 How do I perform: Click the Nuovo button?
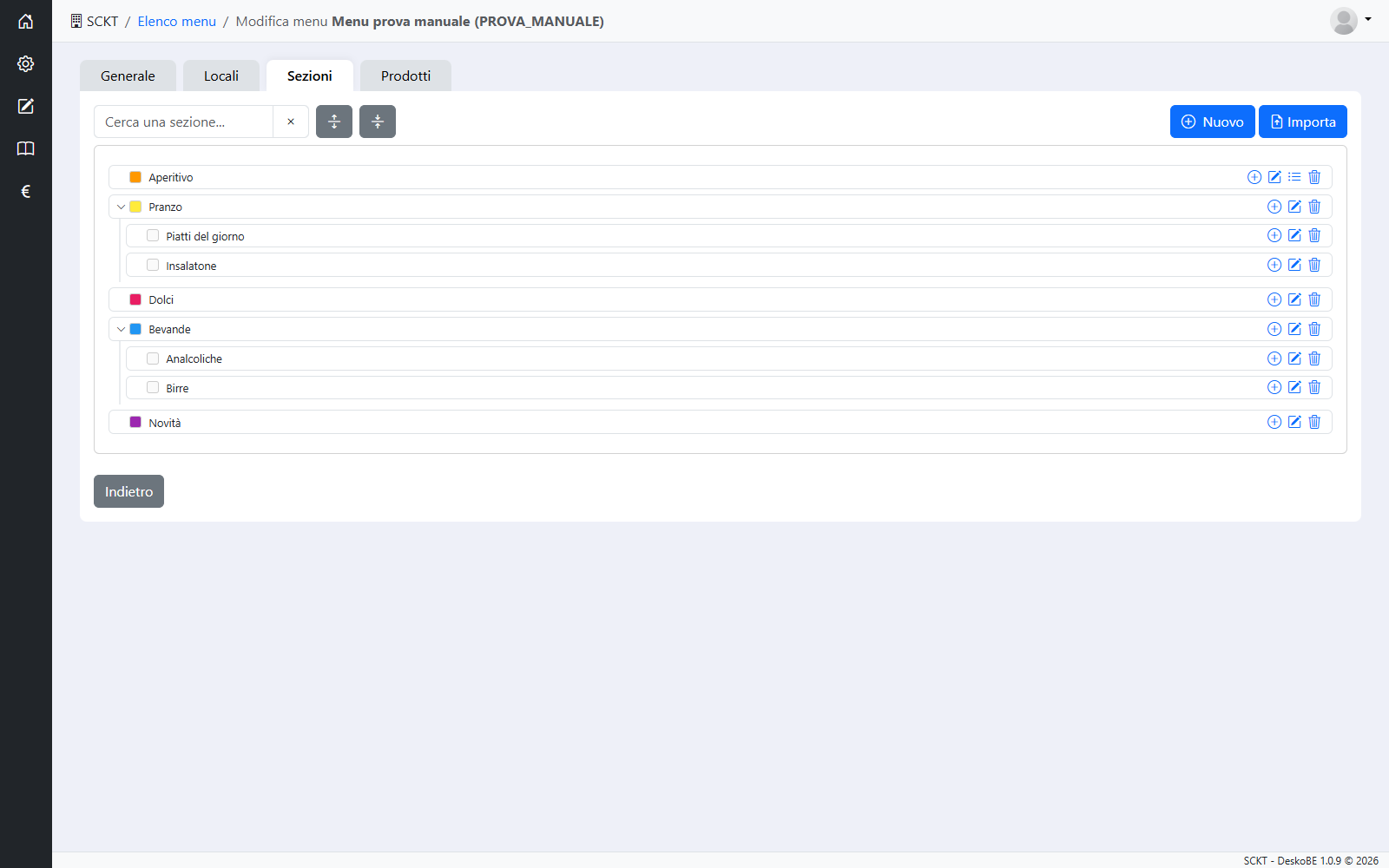point(1212,122)
